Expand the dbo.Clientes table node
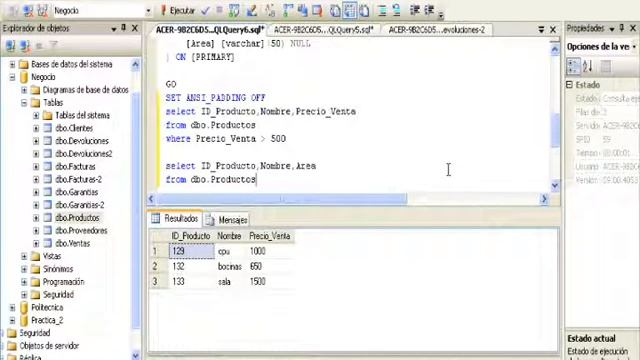640x360 pixels. tap(36, 128)
